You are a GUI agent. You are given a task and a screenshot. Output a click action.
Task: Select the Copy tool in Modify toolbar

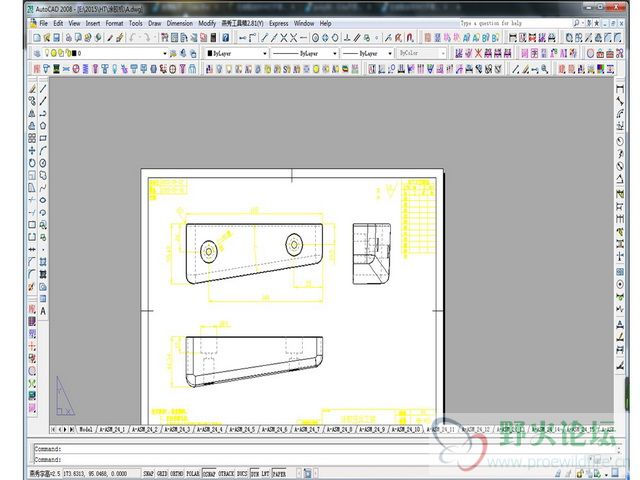[x=32, y=101]
